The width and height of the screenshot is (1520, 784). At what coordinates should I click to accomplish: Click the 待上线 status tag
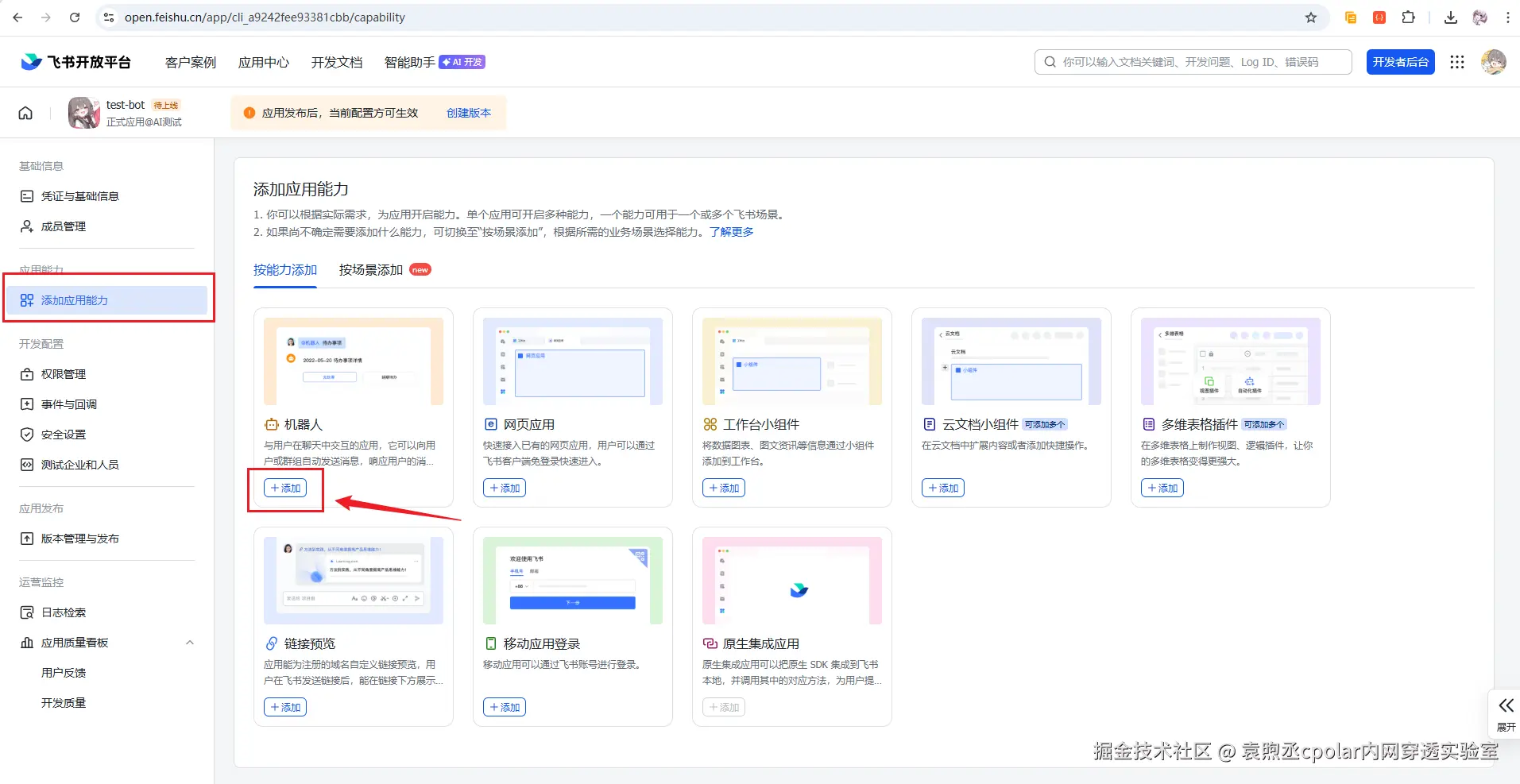[166, 105]
